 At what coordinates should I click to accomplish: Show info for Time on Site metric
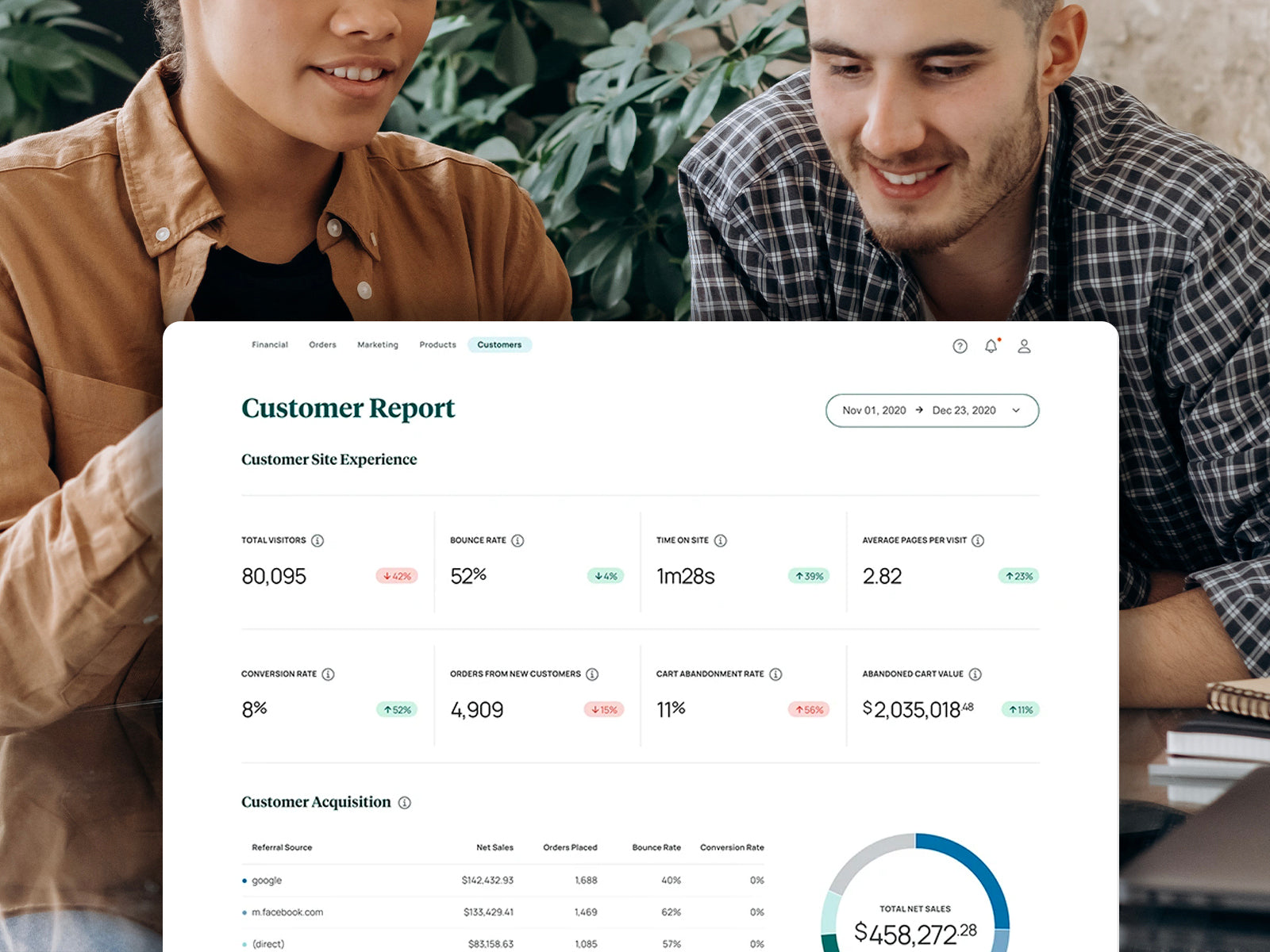click(720, 540)
